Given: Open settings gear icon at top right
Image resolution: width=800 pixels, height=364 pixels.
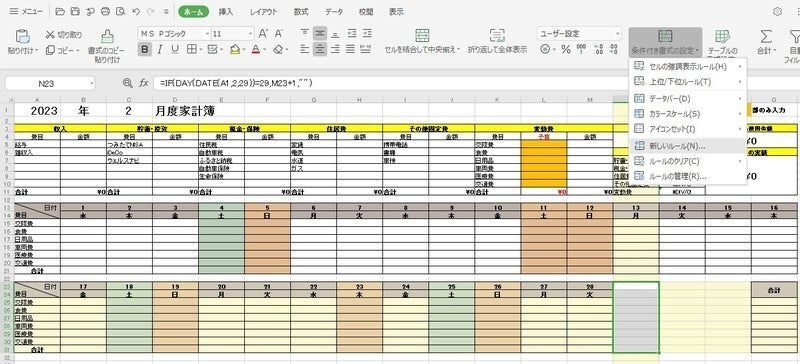Looking at the screenshot, I should coord(778,11).
